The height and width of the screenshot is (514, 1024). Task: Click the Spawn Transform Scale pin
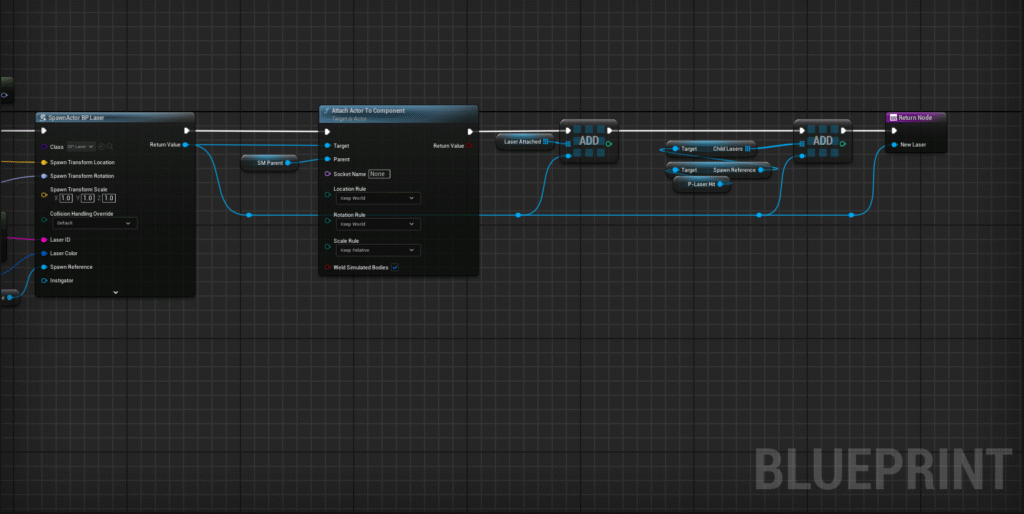(44, 194)
